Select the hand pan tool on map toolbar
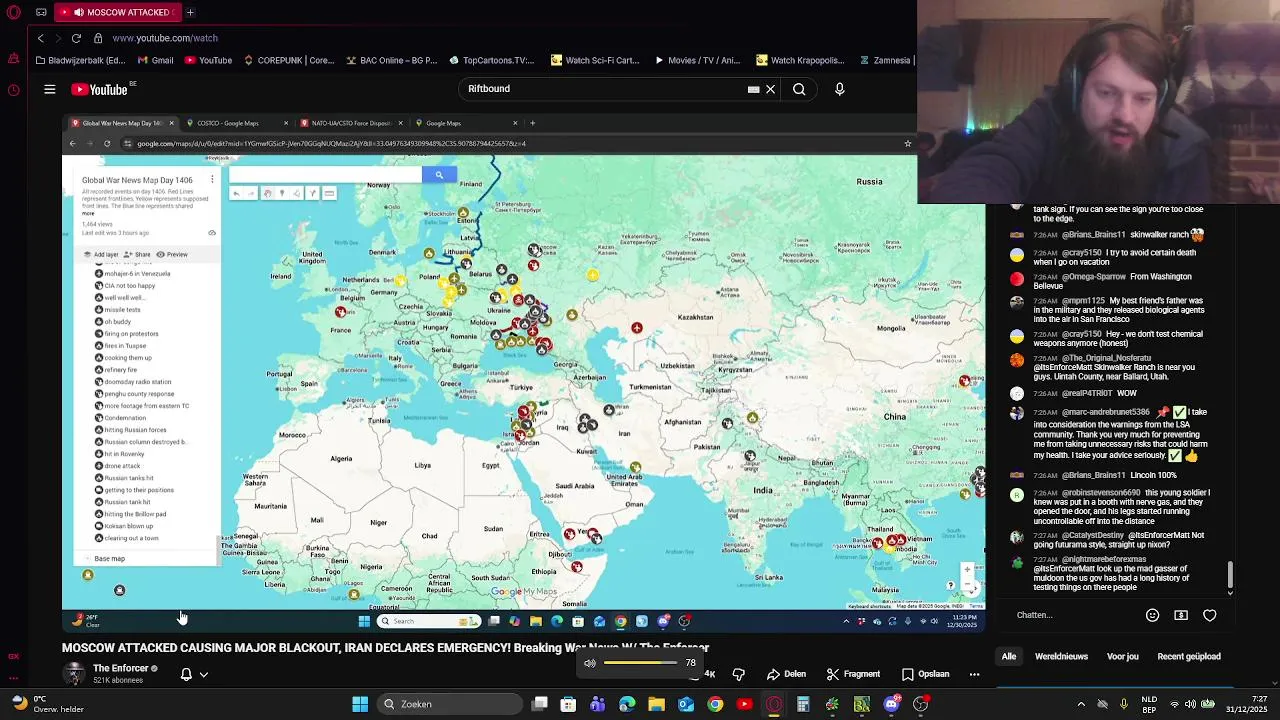 pyautogui.click(x=267, y=193)
